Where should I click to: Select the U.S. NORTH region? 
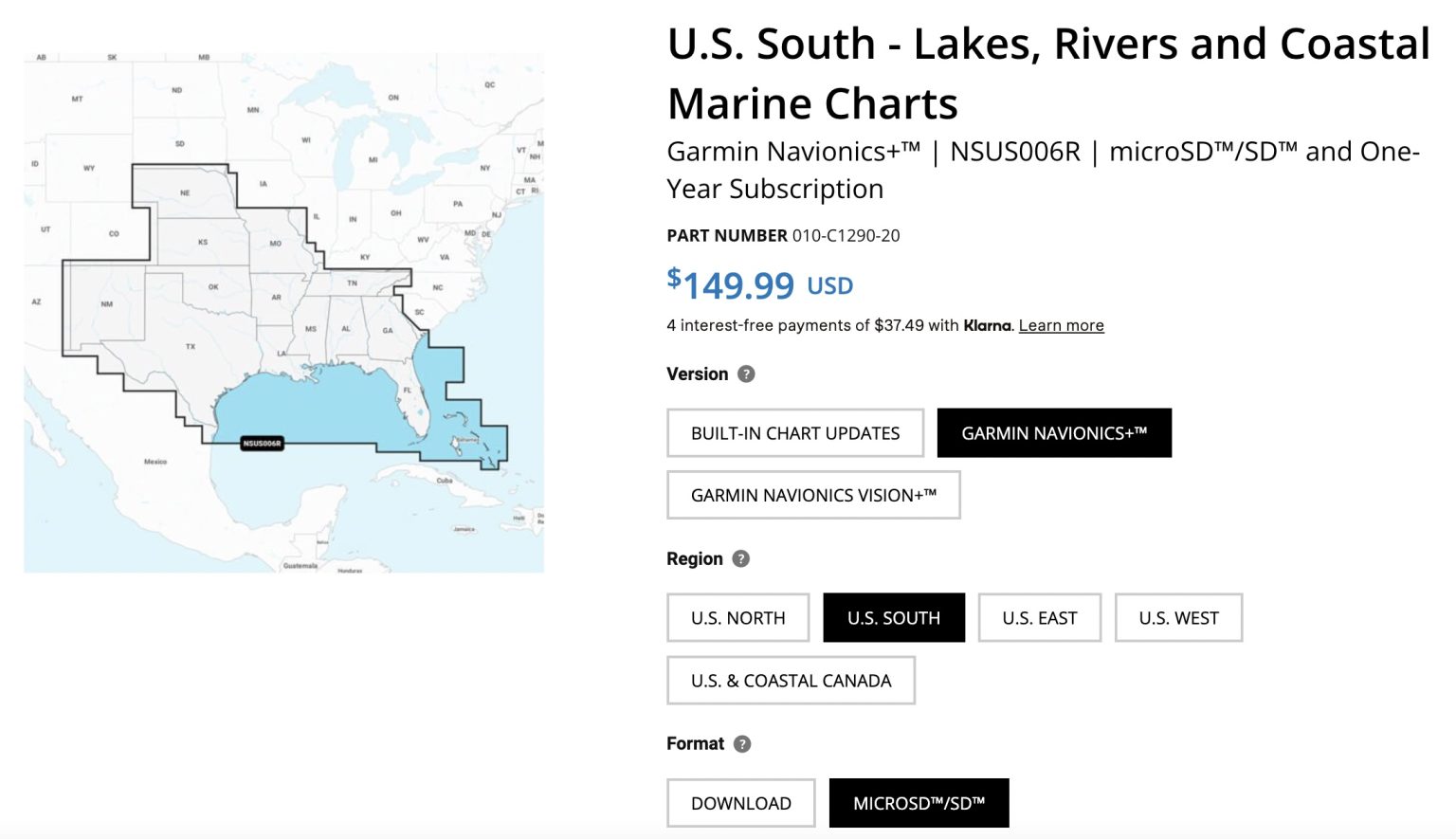(x=737, y=617)
